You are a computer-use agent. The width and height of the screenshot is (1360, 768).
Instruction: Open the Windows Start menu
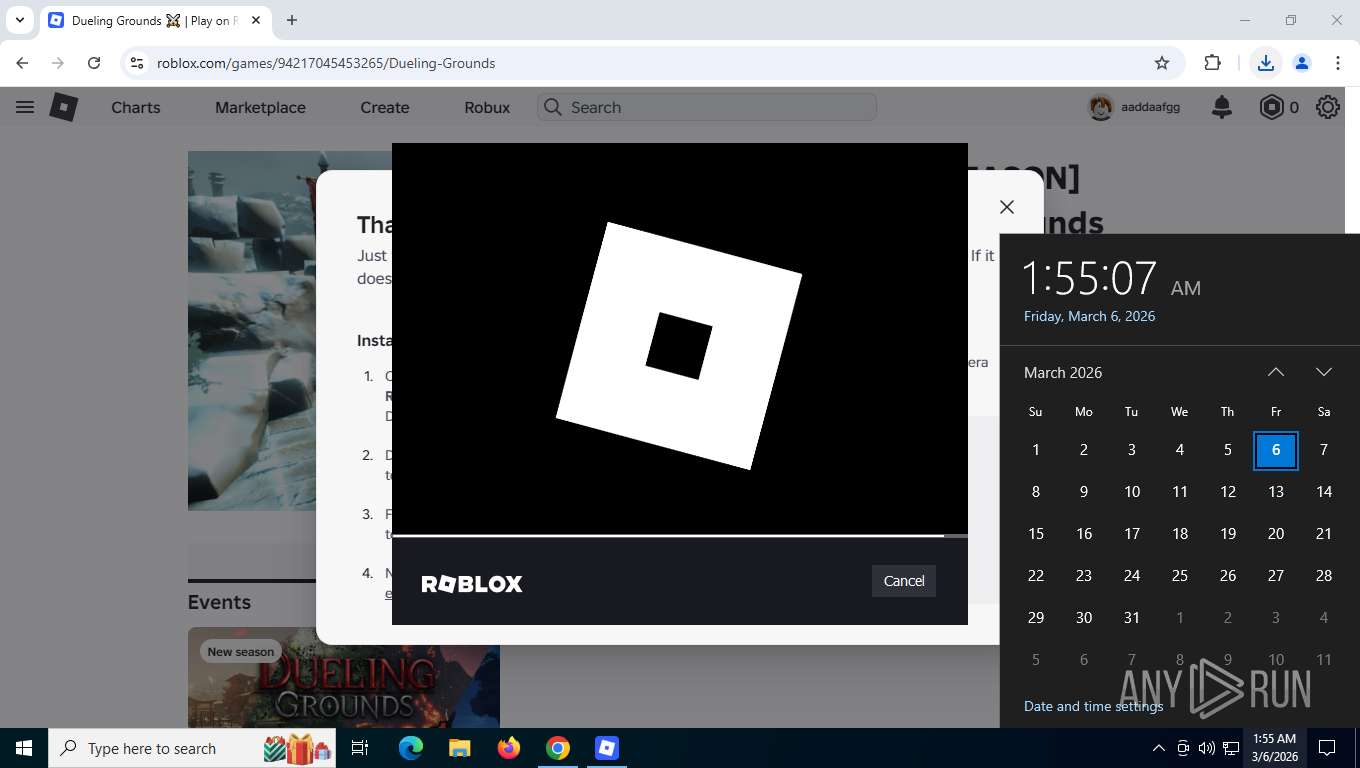coord(24,748)
